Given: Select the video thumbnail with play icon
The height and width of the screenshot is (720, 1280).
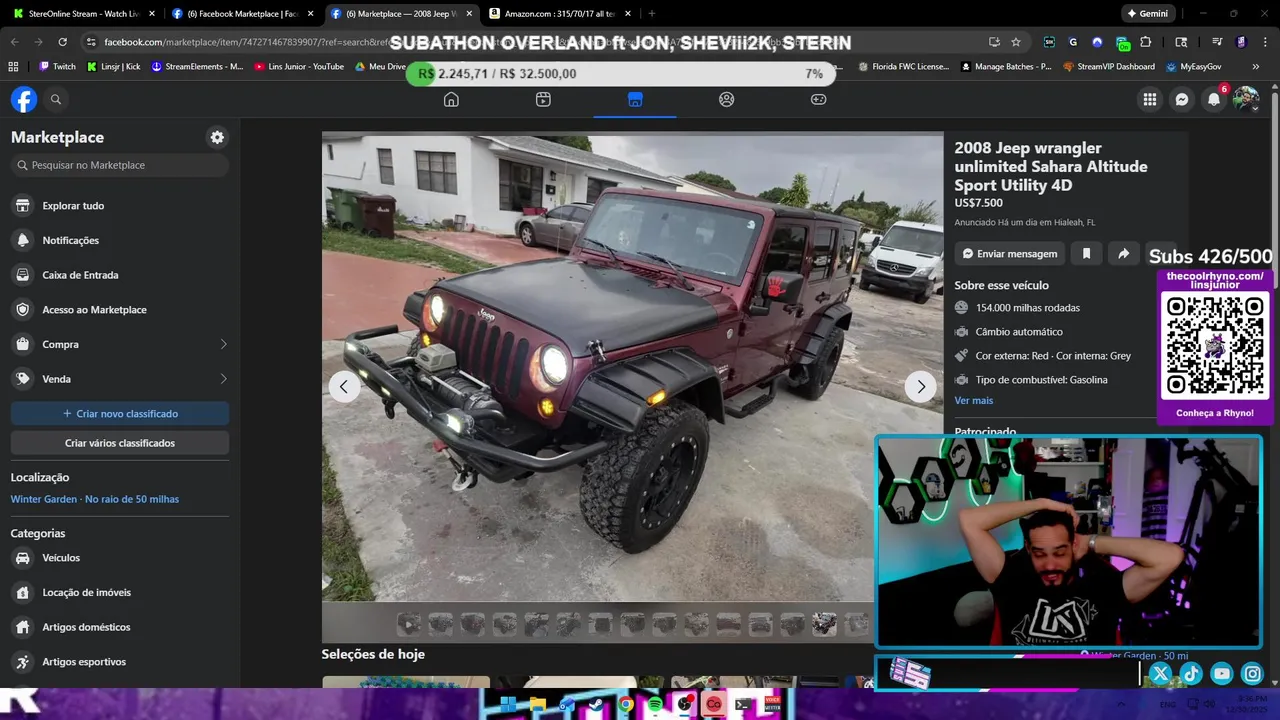Looking at the screenshot, I should (409, 625).
